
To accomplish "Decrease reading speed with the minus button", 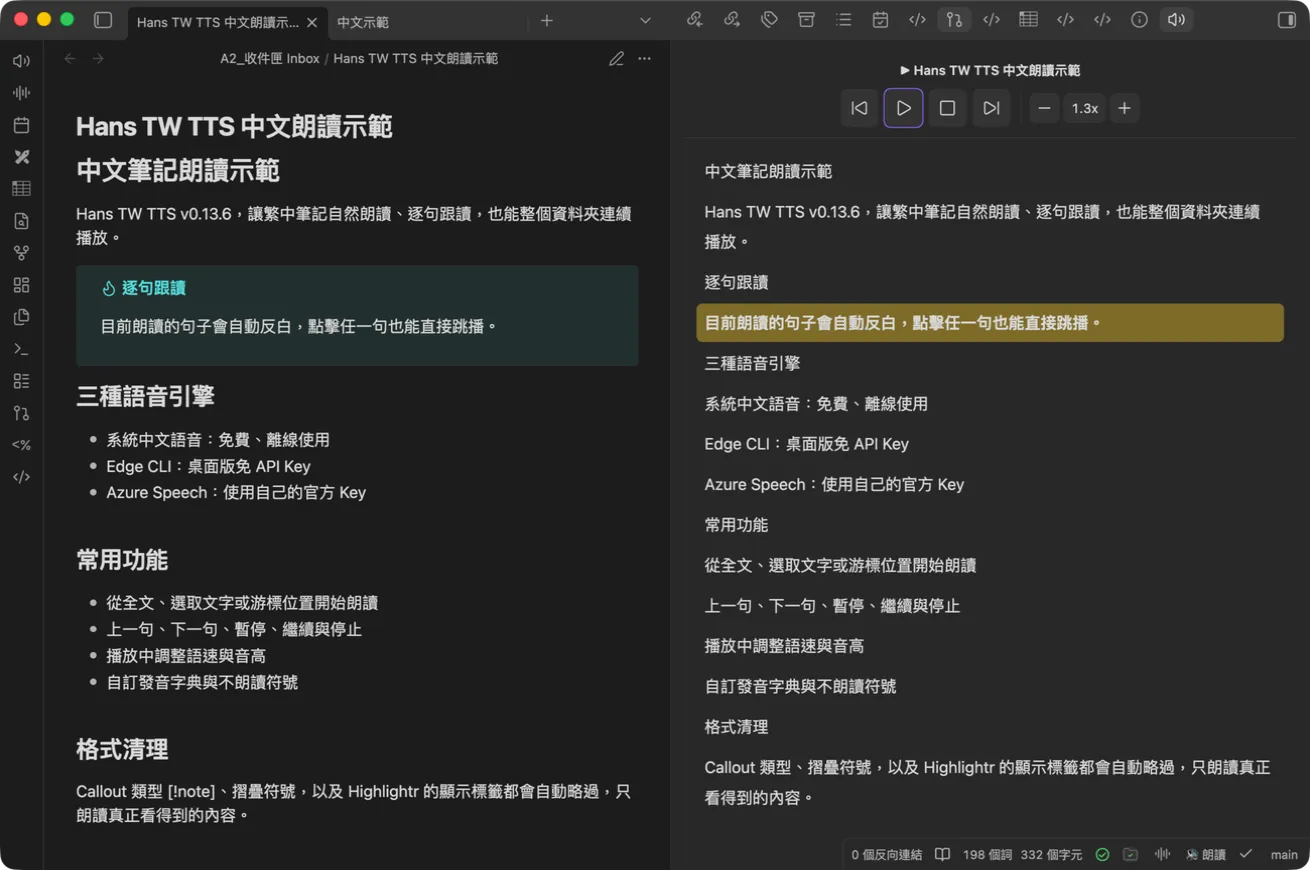I will (x=1044, y=108).
